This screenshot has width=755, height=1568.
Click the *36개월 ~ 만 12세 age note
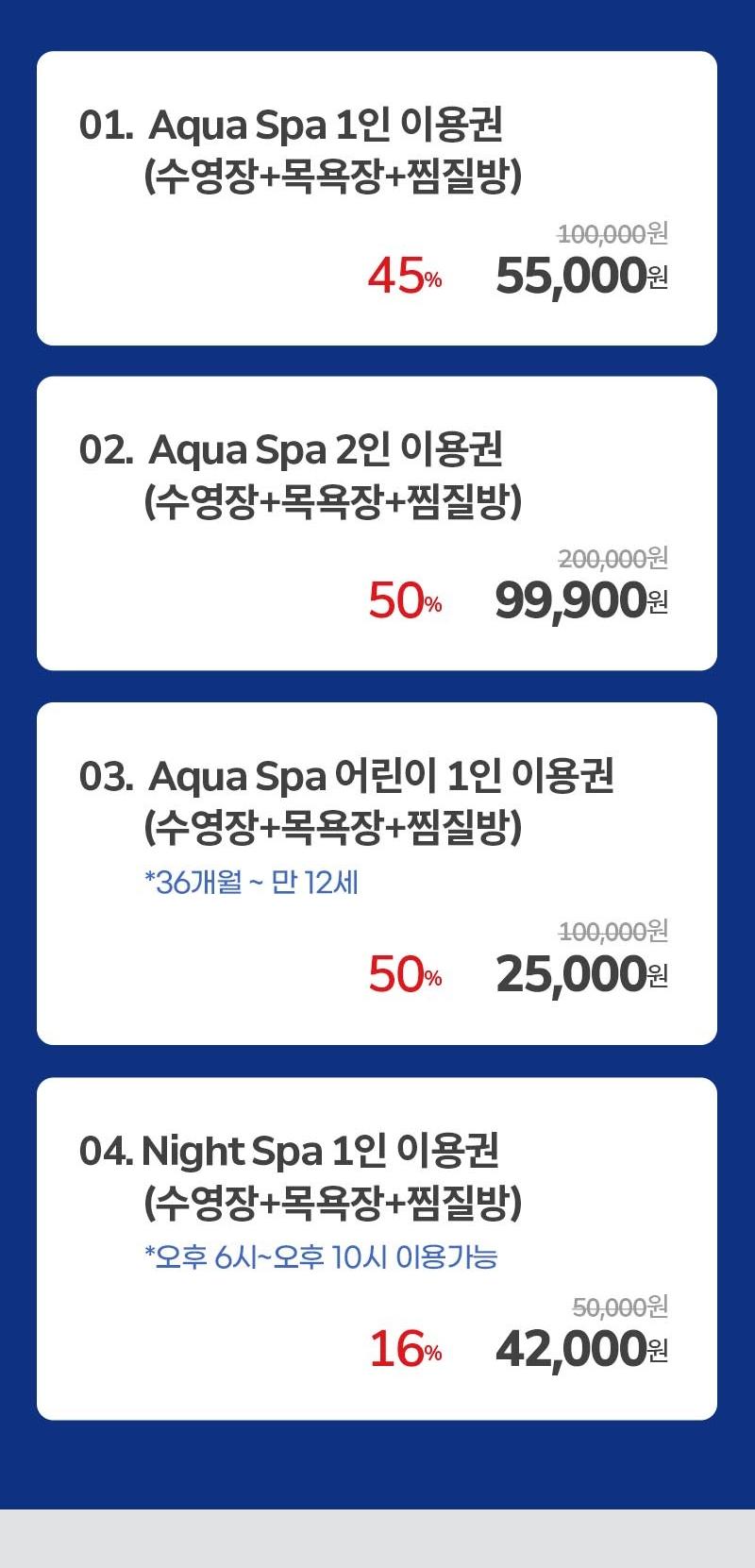click(251, 883)
